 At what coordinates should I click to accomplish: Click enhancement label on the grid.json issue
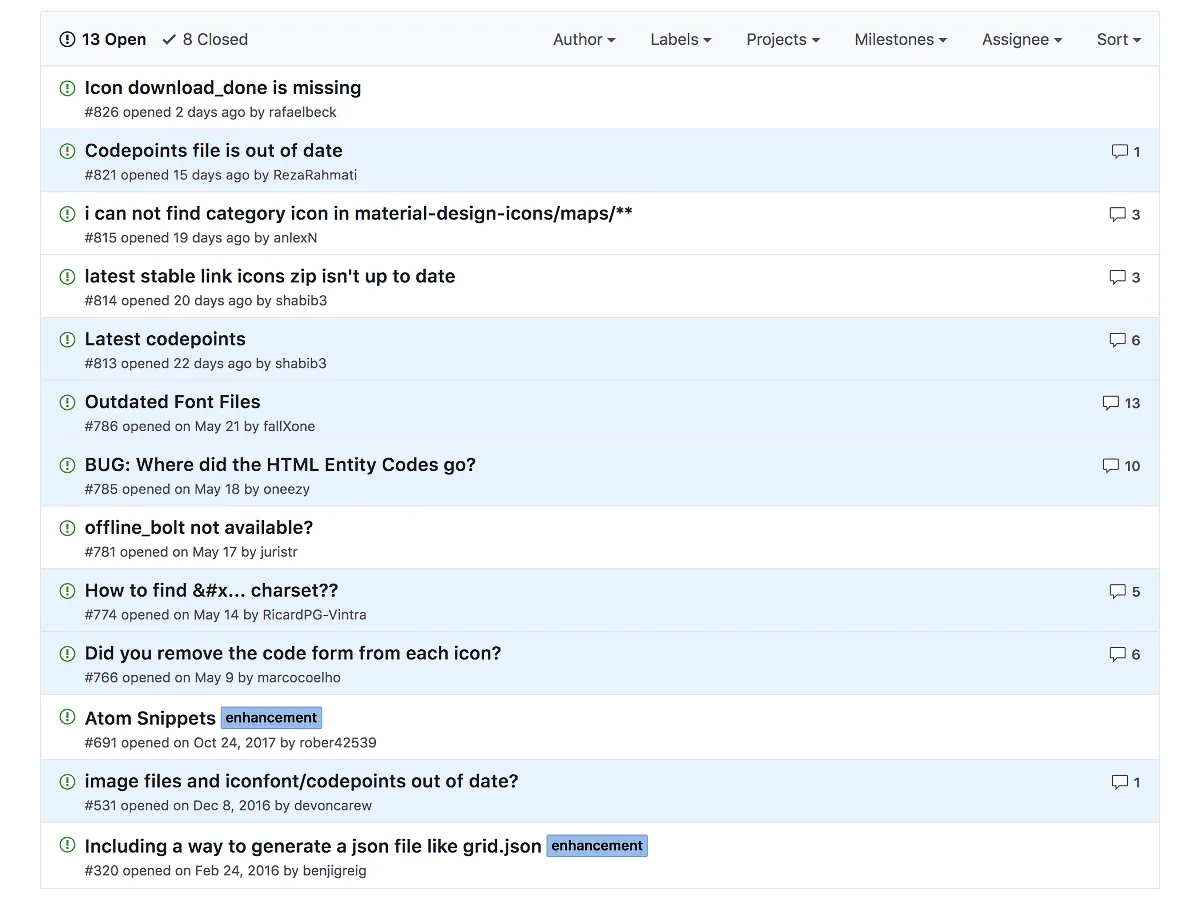point(598,846)
